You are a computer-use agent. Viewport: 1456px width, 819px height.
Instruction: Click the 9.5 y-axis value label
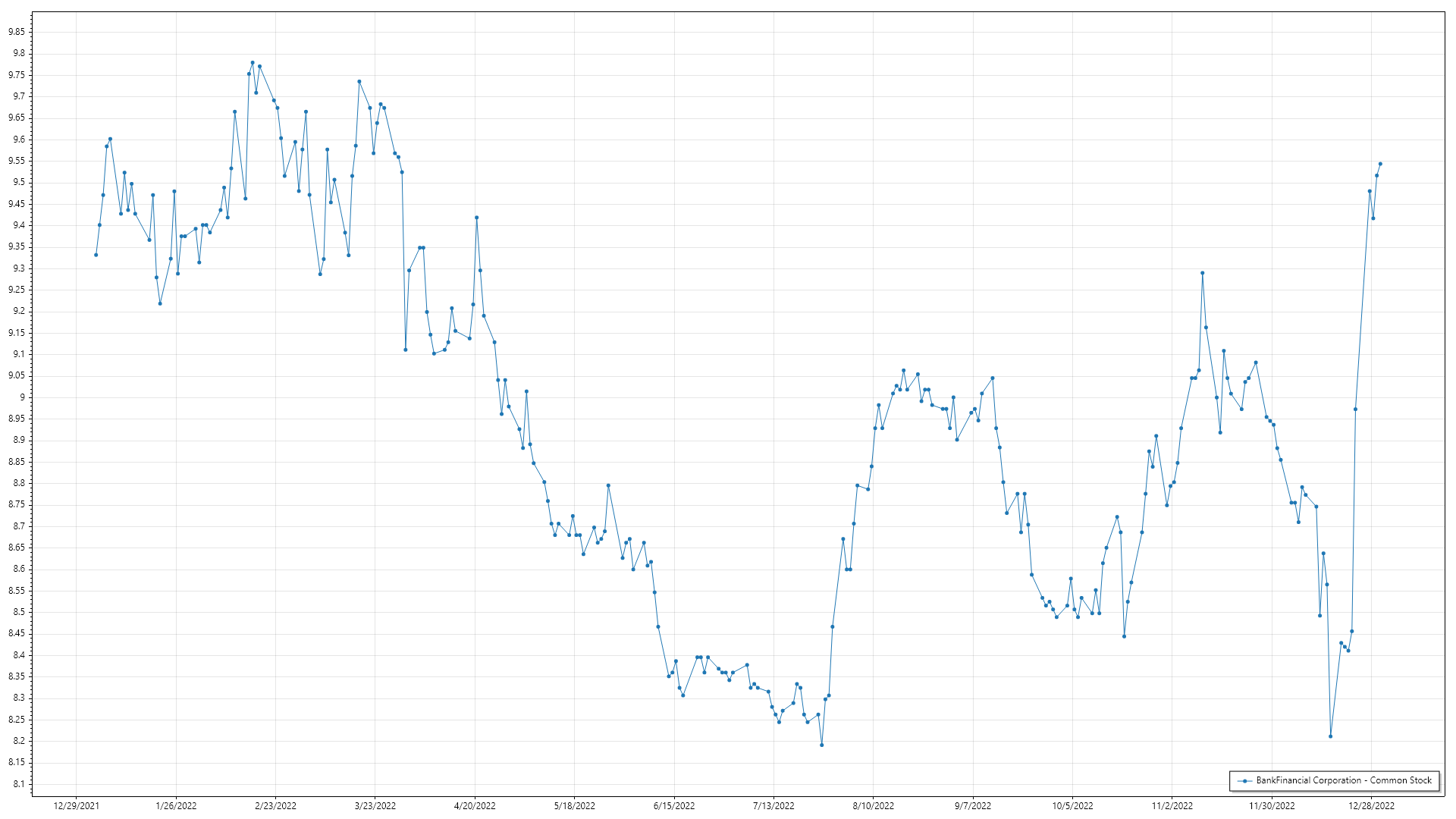point(18,183)
